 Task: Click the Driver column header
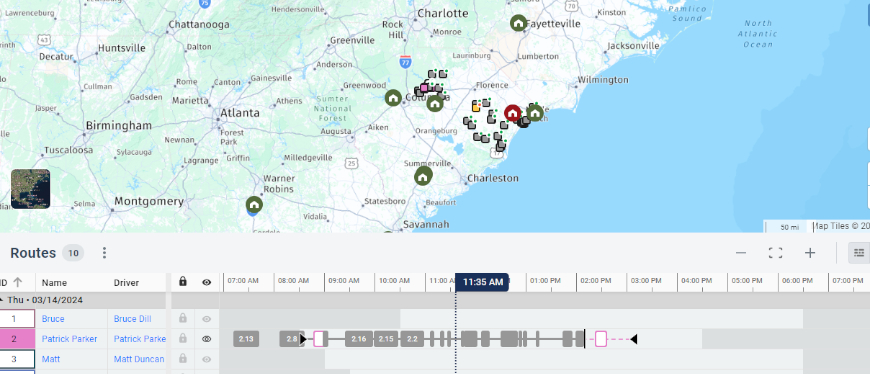tap(126, 282)
